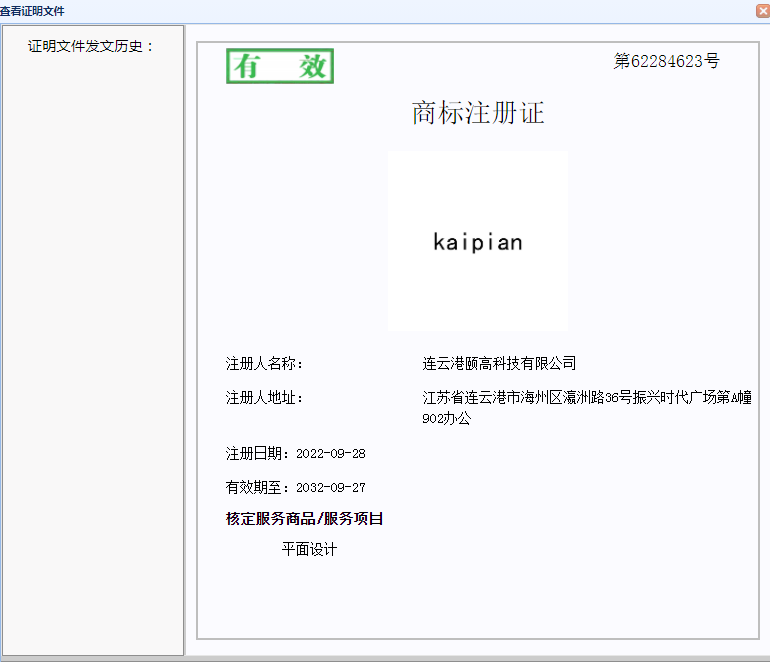Select the certificate number 第62284623号
Image resolution: width=770 pixels, height=662 pixels.
pyautogui.click(x=666, y=61)
